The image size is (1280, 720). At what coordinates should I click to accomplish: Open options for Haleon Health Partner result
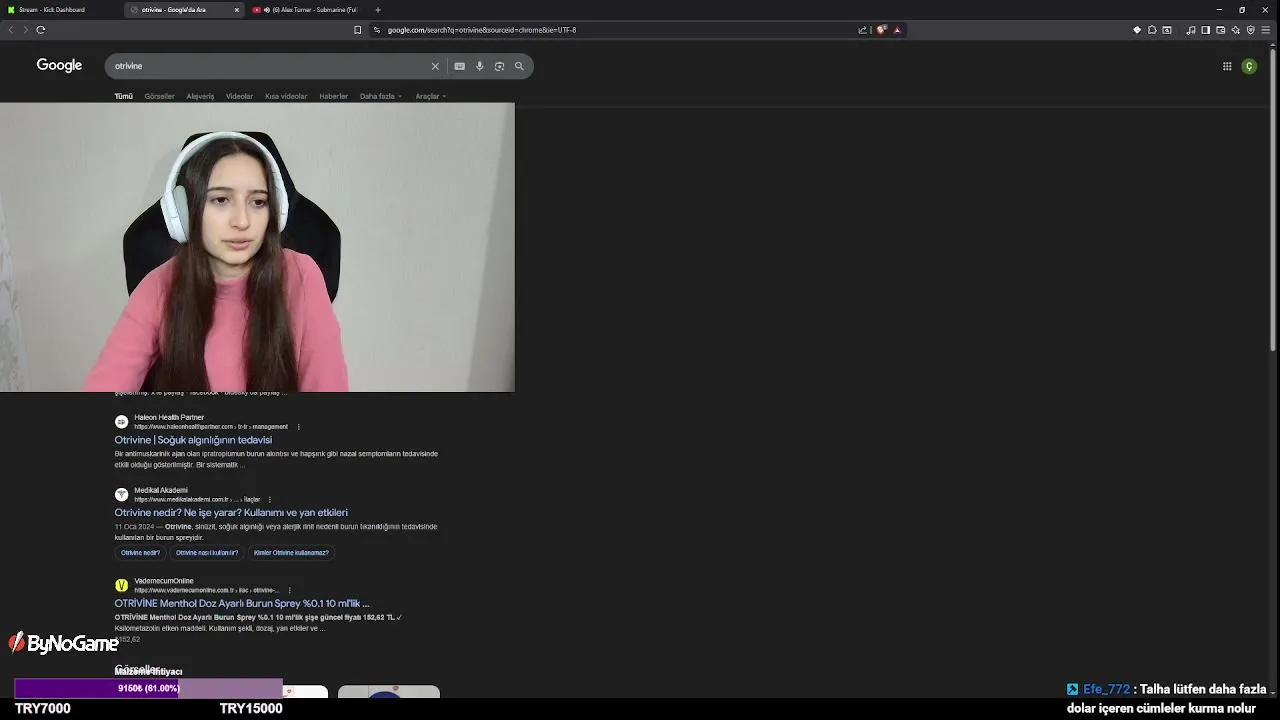point(298,427)
